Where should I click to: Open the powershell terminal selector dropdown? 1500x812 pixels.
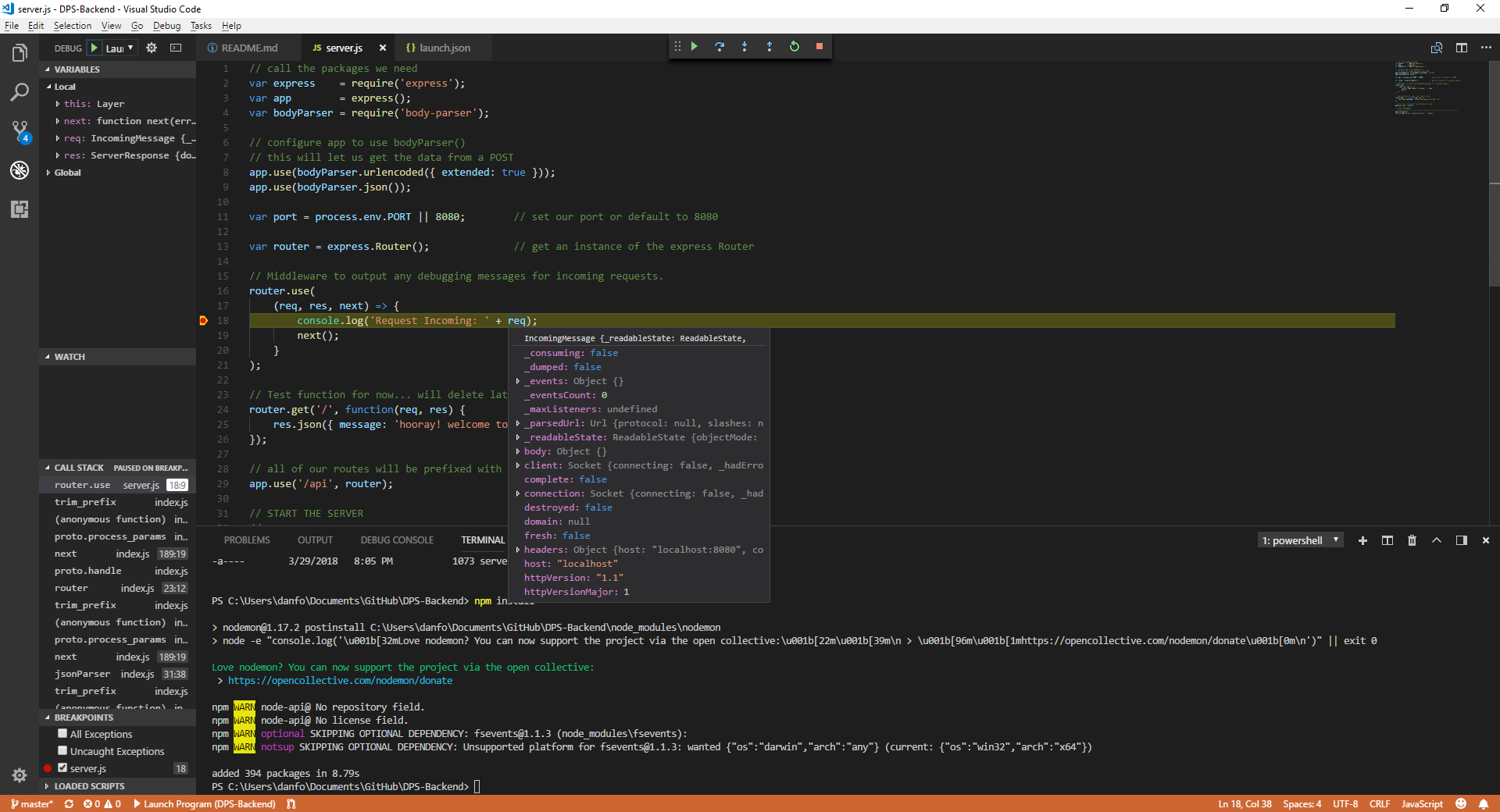[x=1300, y=540]
